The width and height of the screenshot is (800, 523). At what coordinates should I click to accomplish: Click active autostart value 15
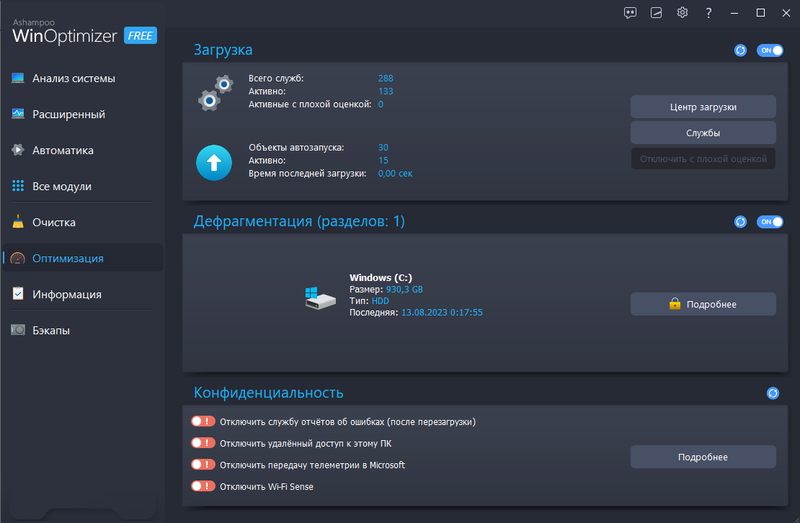[383, 160]
